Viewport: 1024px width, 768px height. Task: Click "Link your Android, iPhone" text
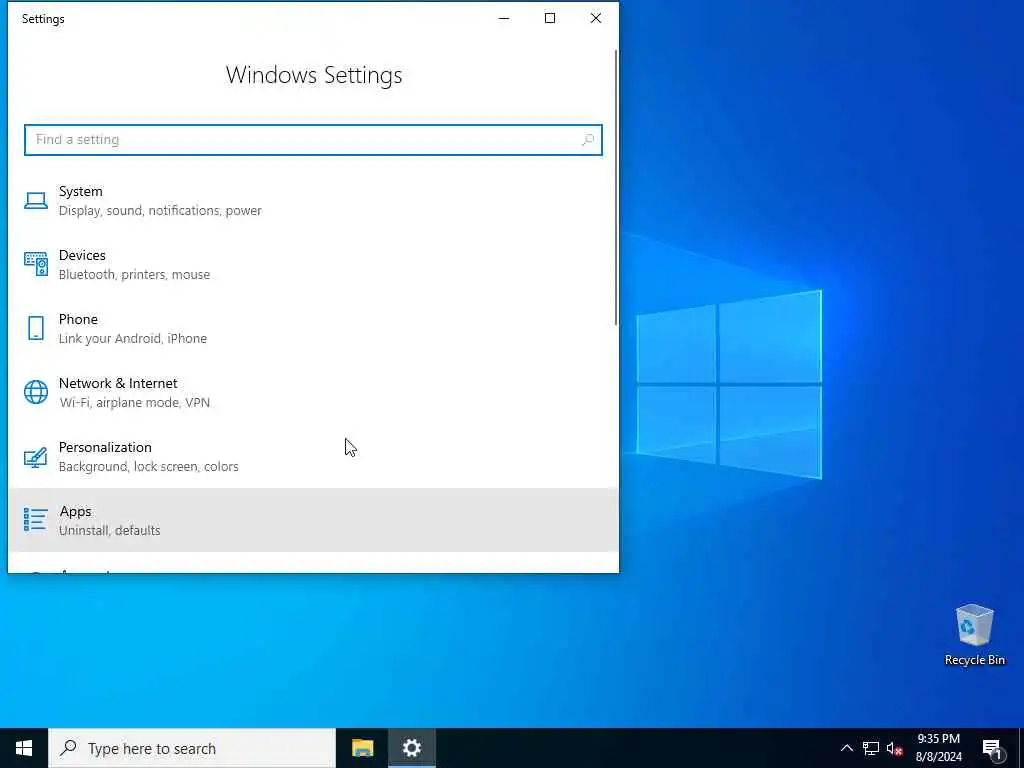pyautogui.click(x=133, y=338)
